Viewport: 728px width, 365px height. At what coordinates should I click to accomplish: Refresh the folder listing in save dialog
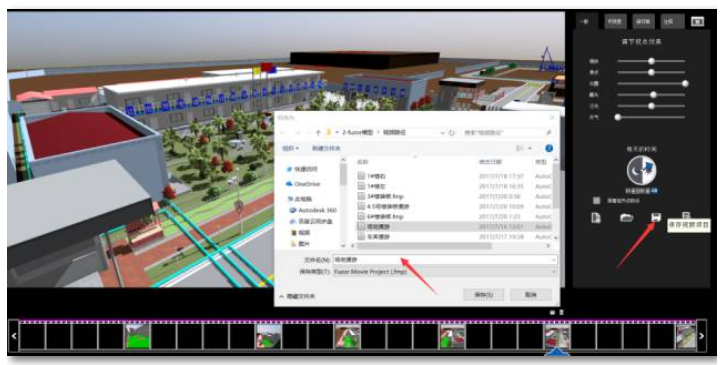pyautogui.click(x=452, y=132)
